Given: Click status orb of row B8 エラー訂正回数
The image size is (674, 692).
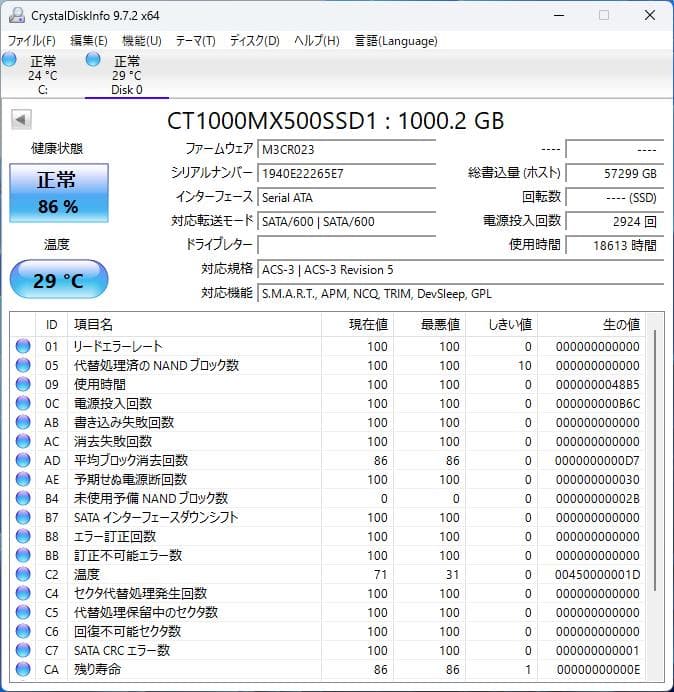Looking at the screenshot, I should point(23,536).
